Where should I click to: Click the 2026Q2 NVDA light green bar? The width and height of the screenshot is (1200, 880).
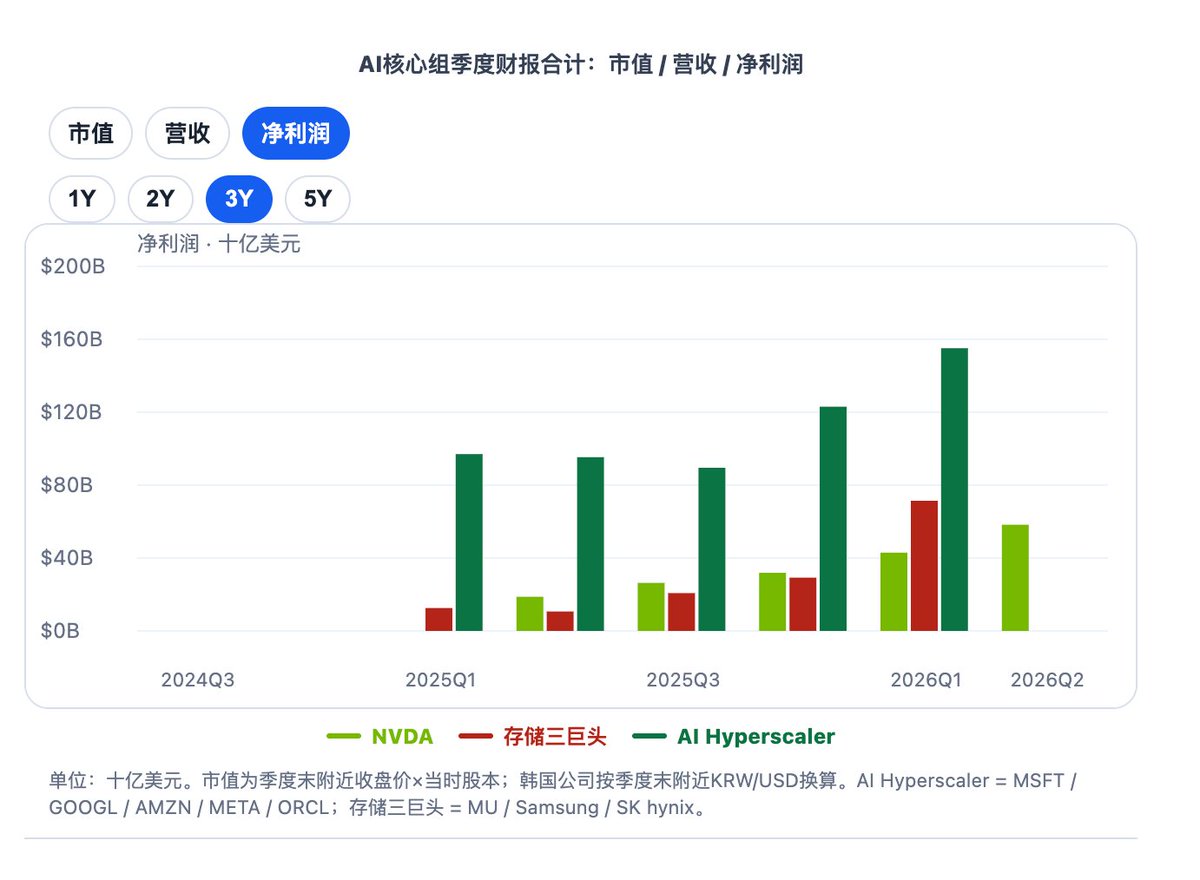1015,578
